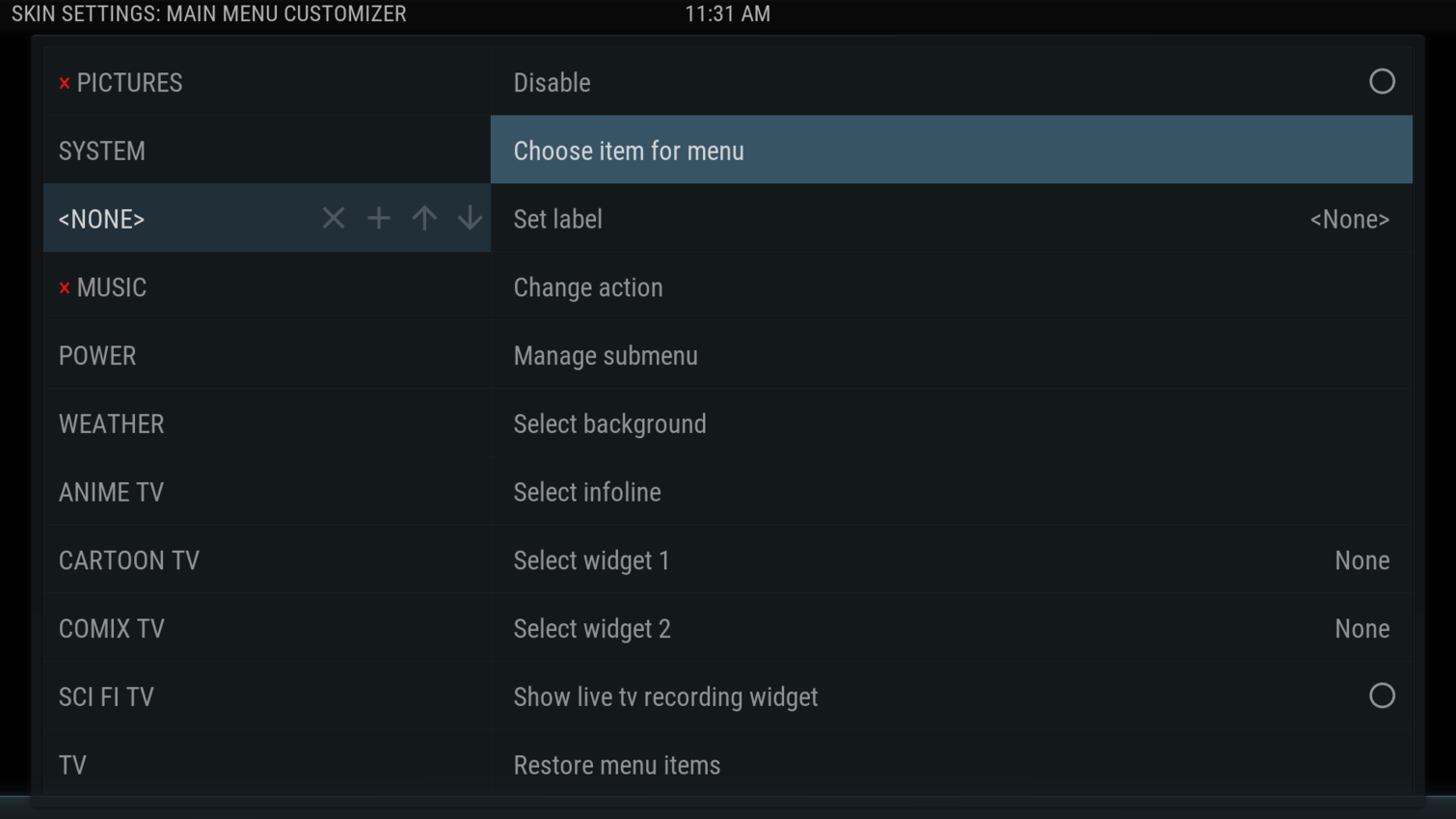The height and width of the screenshot is (819, 1456).
Task: Select the ANIME TV menu entry
Action: coord(111,492)
